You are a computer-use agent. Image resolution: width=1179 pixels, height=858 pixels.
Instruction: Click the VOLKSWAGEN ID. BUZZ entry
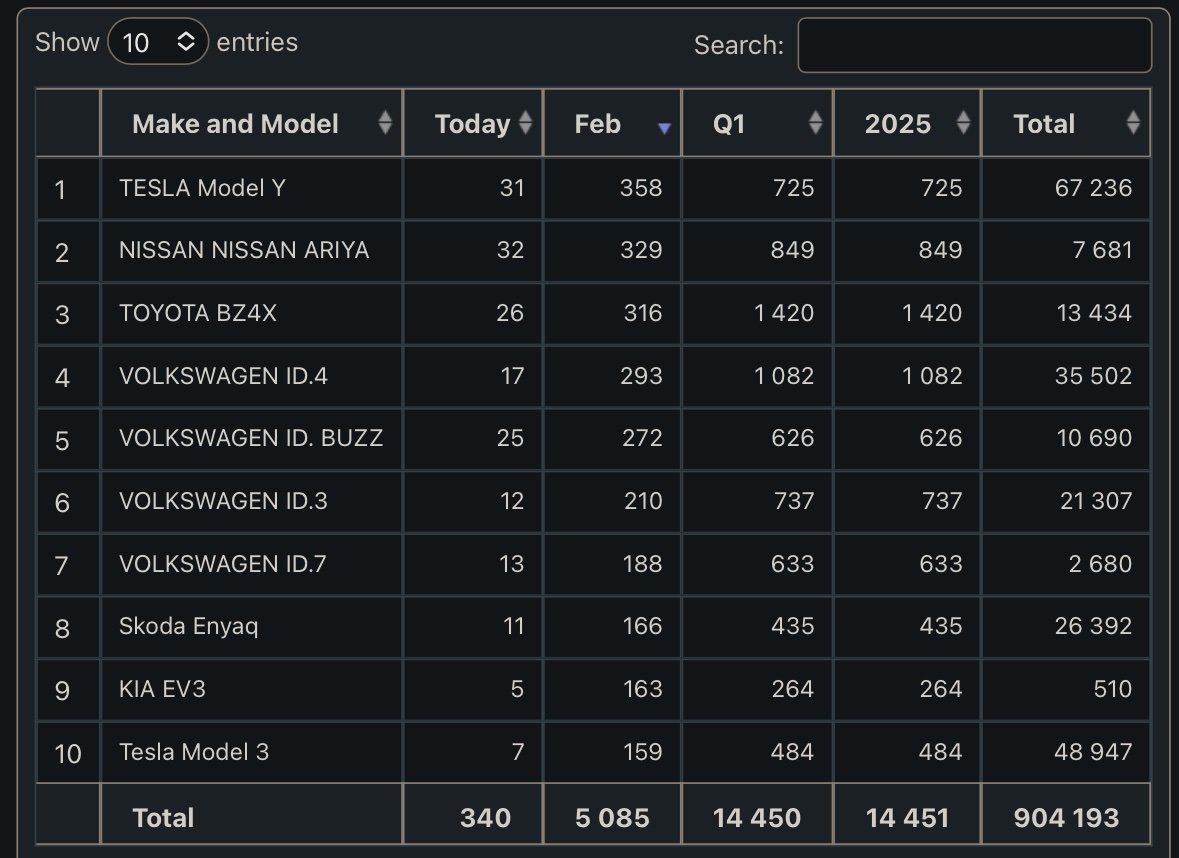tap(251, 438)
